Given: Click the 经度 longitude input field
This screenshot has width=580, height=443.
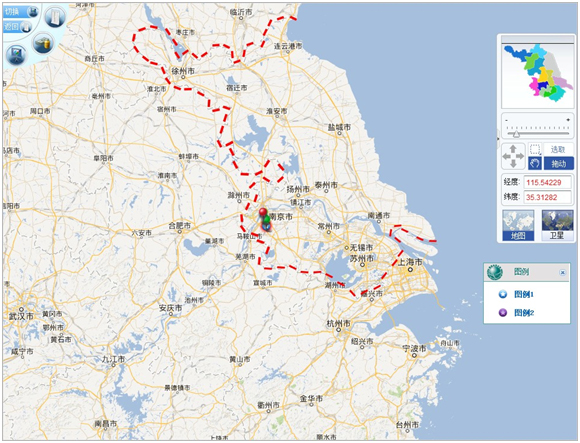Looking at the screenshot, I should coord(547,182).
